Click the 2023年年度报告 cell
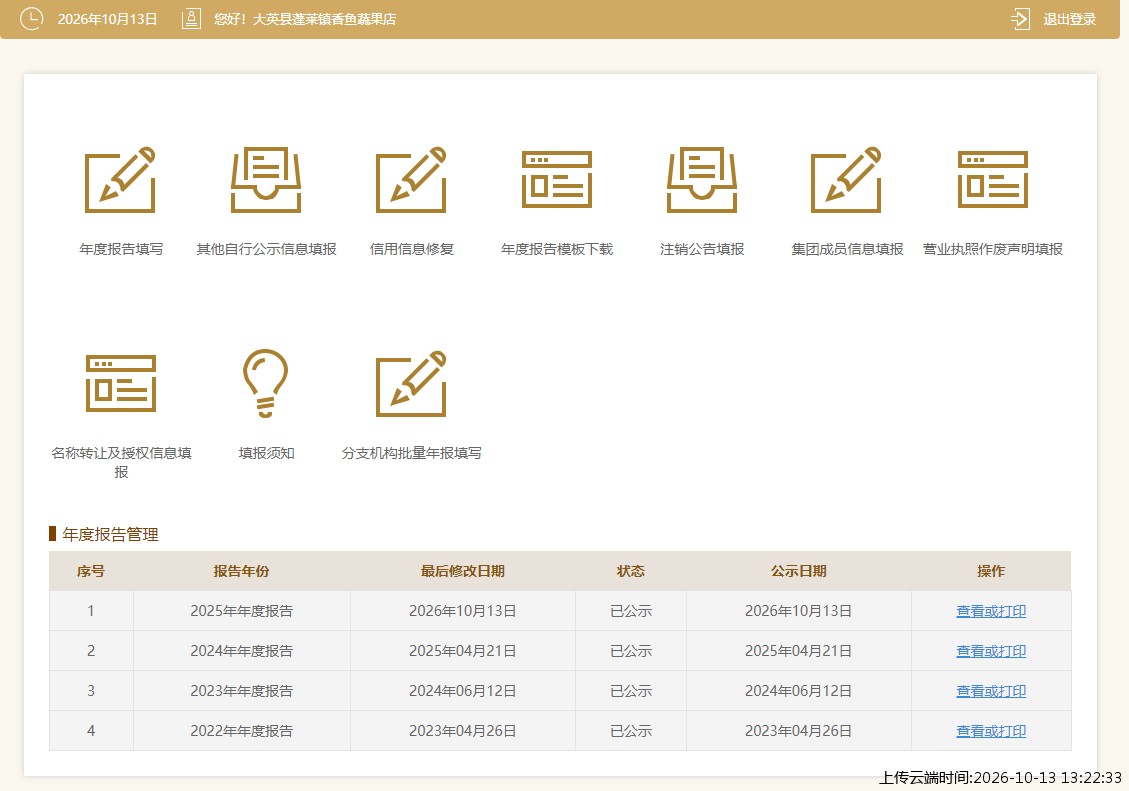The image size is (1129, 791). (242, 691)
